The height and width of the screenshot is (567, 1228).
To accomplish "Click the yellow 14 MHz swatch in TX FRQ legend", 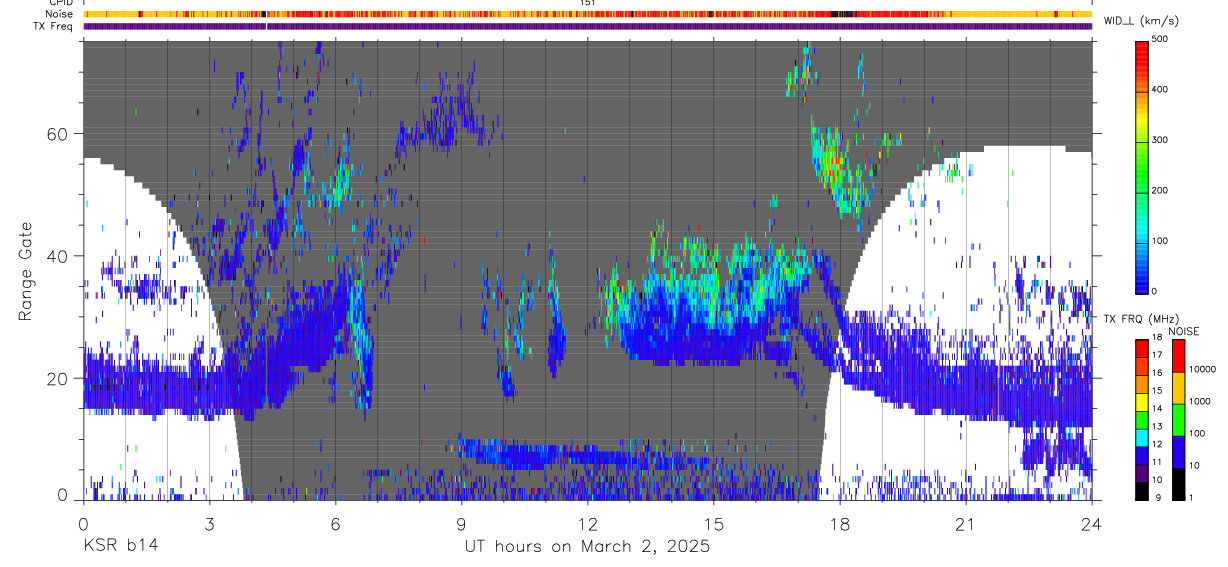I will tap(1142, 403).
